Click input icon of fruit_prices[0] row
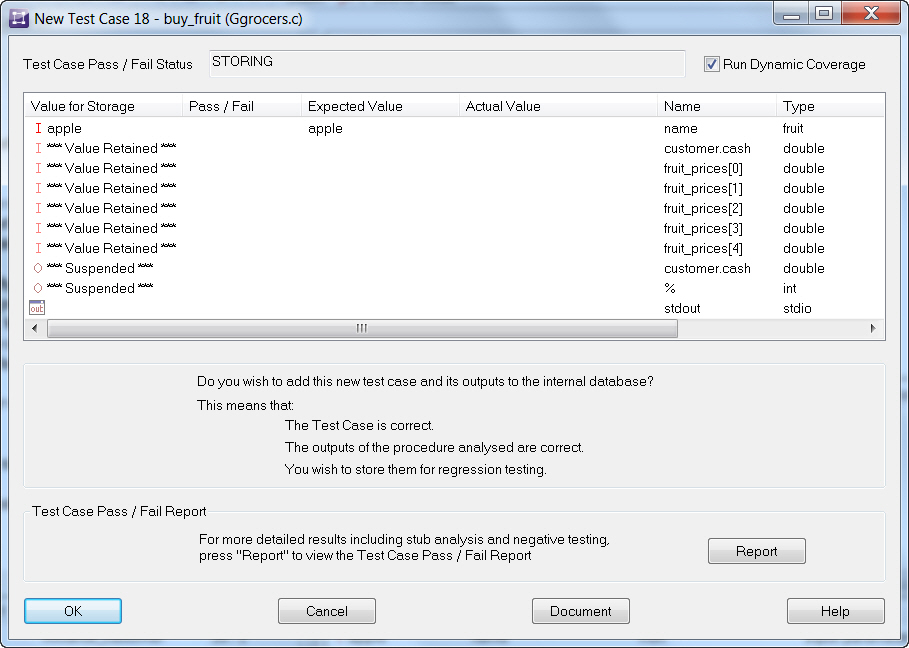The width and height of the screenshot is (909, 648). pos(38,169)
